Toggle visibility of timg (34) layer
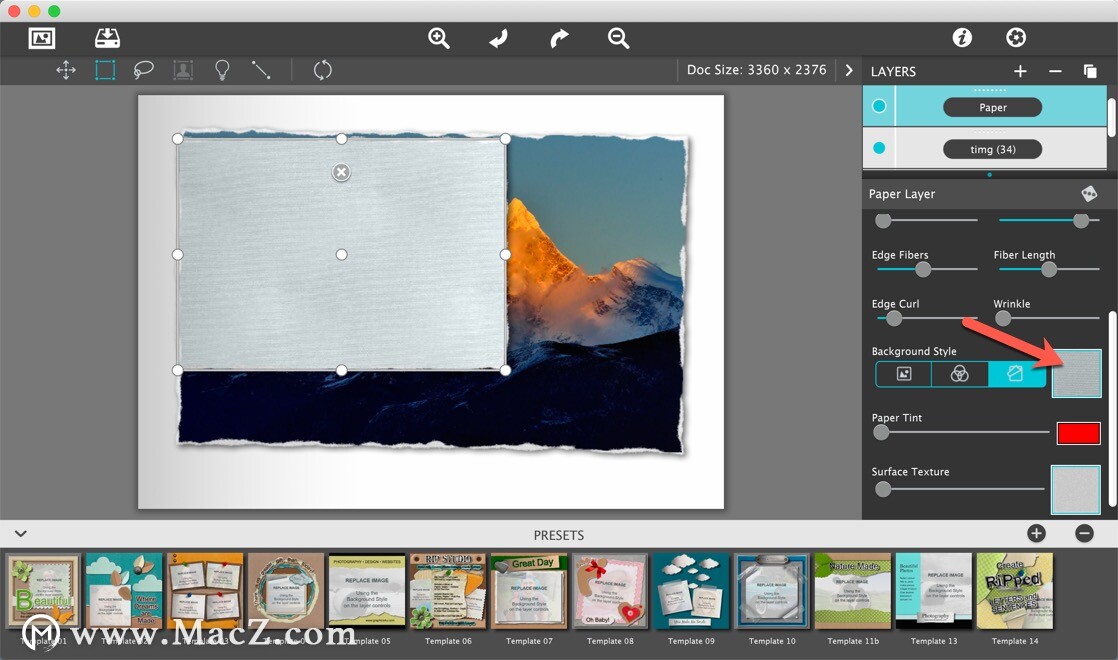The height and width of the screenshot is (660, 1118). coord(879,148)
